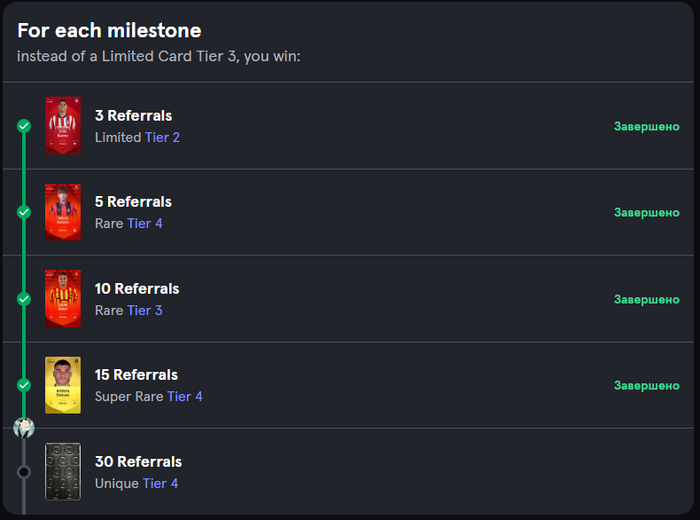Open the Tier 4 link under 5 Referrals
The width and height of the screenshot is (700, 520).
145,224
